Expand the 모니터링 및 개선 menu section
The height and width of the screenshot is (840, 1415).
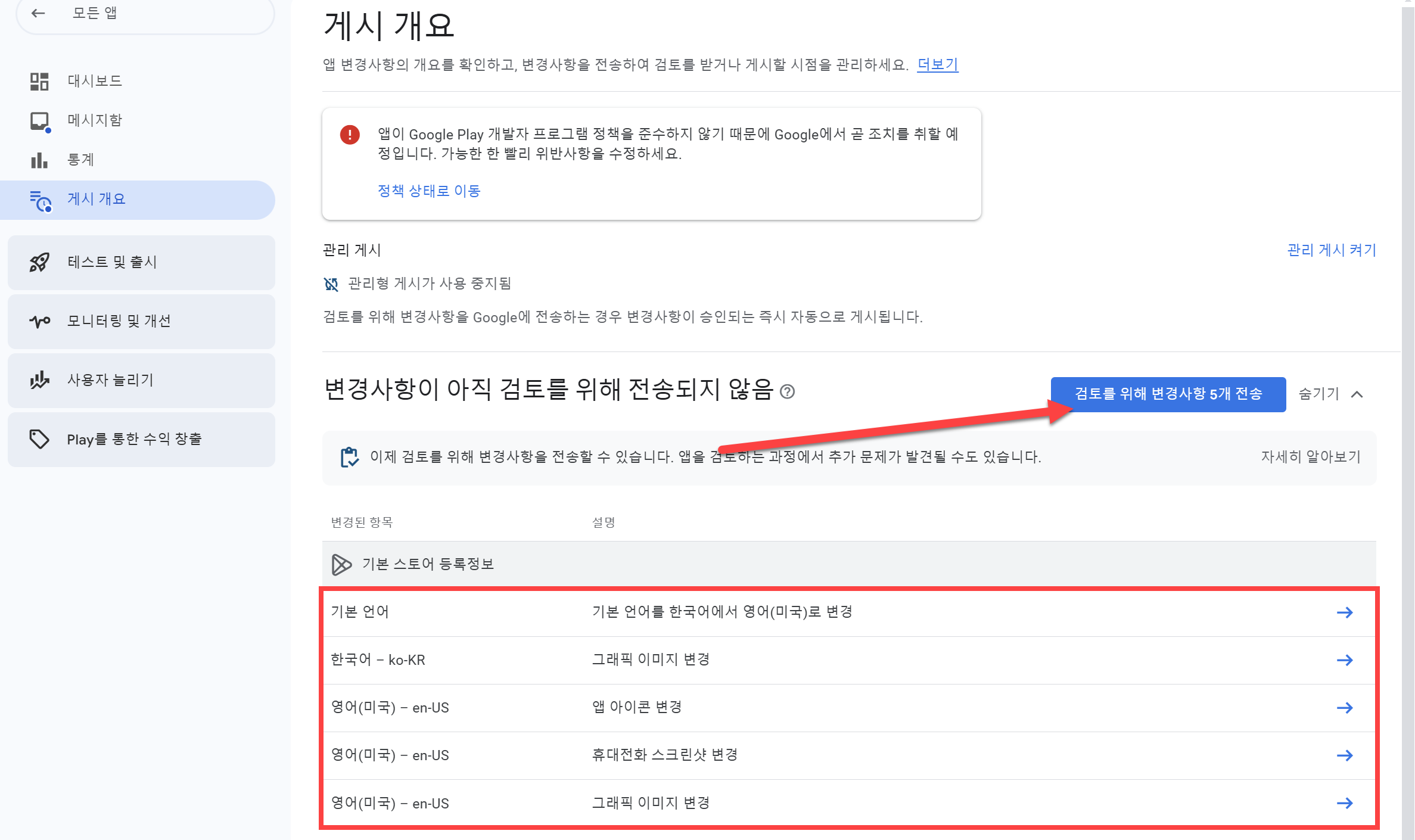point(141,321)
